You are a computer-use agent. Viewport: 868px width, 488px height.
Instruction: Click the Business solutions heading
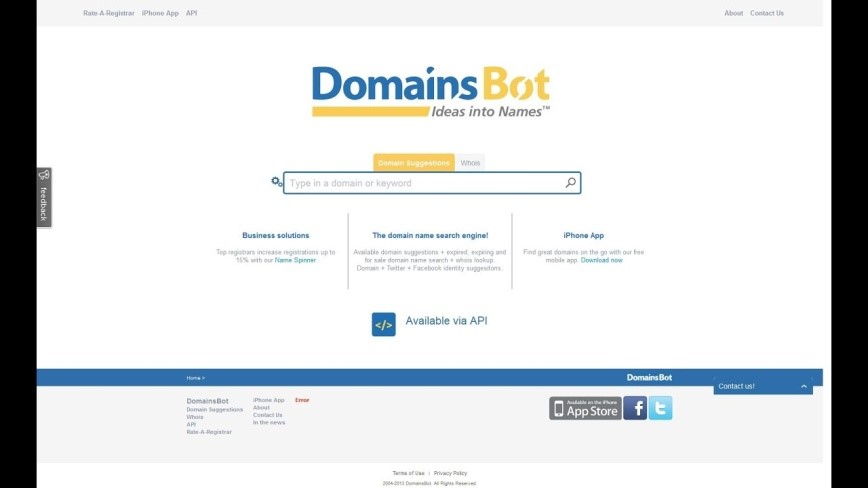276,235
